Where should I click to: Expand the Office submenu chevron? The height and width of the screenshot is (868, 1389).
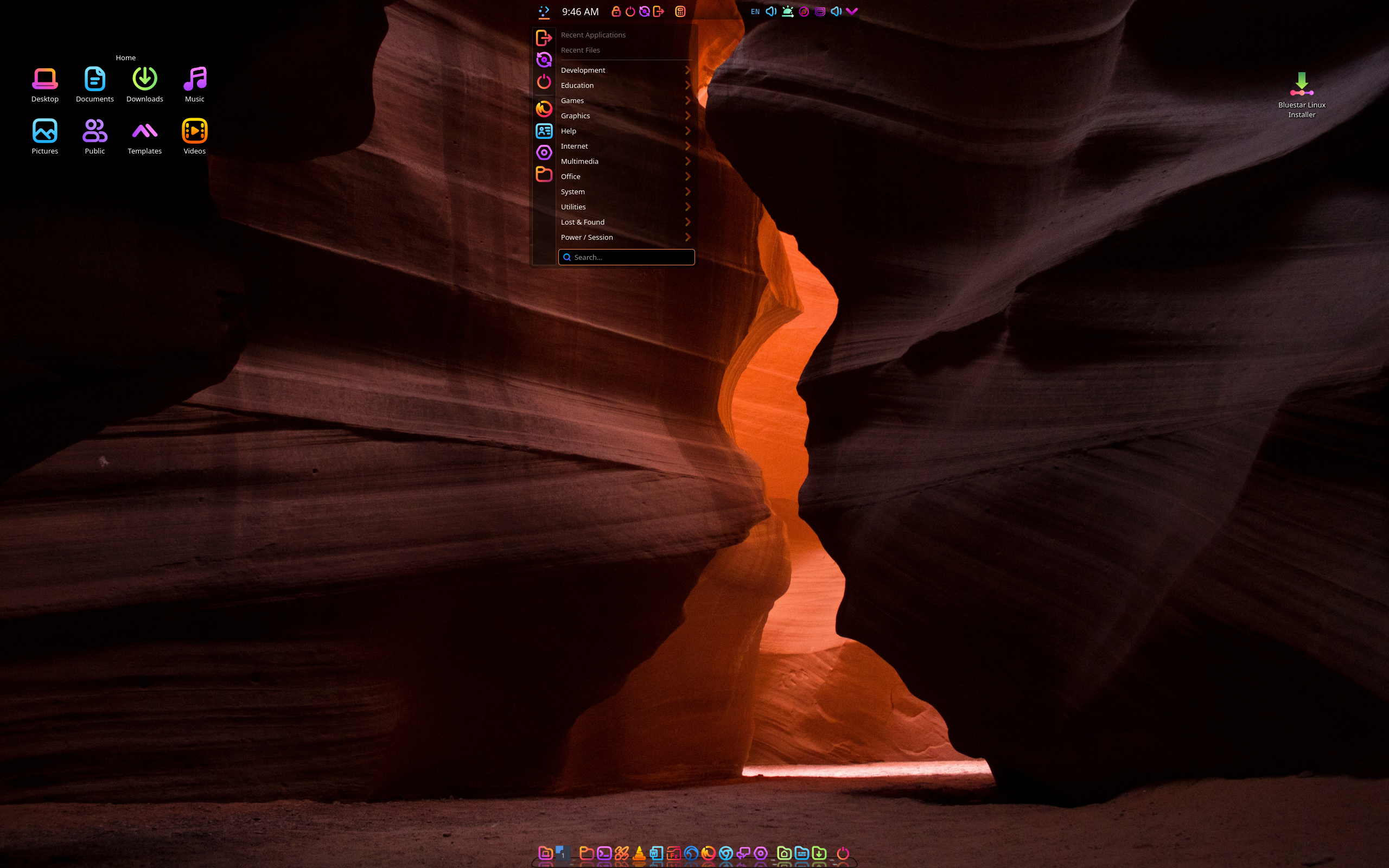click(687, 176)
